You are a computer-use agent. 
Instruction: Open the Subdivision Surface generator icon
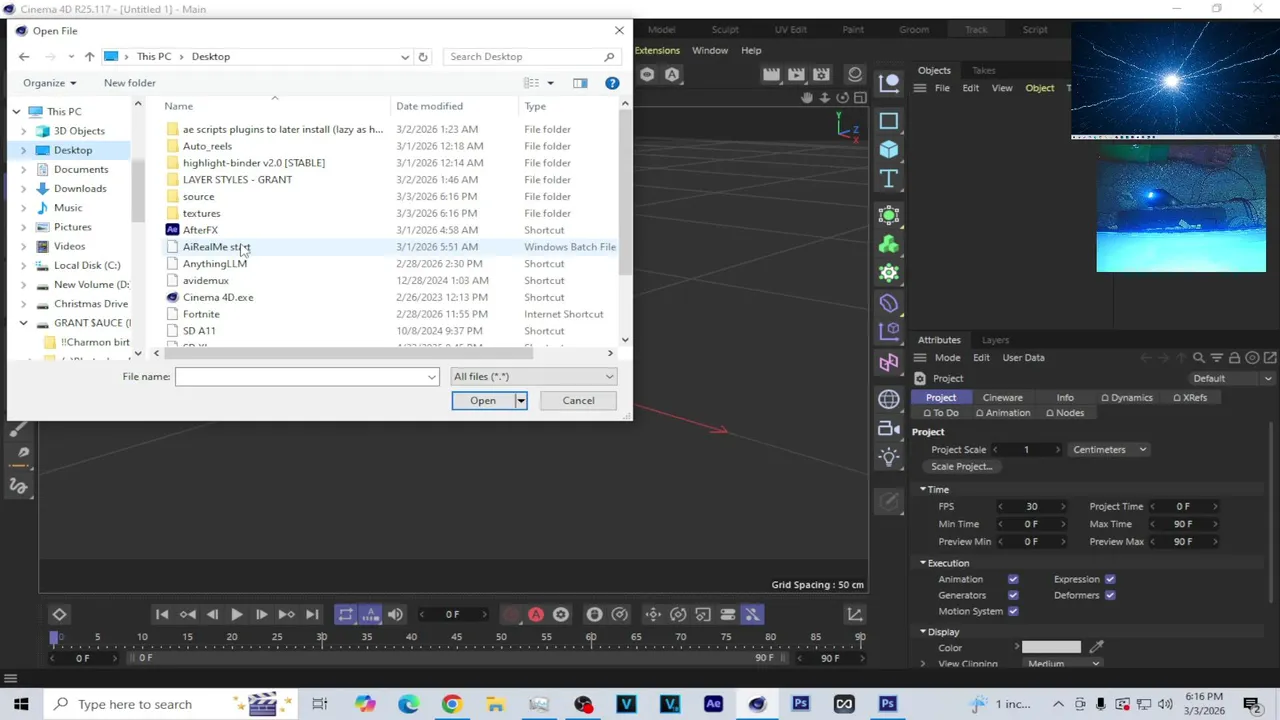[888, 215]
